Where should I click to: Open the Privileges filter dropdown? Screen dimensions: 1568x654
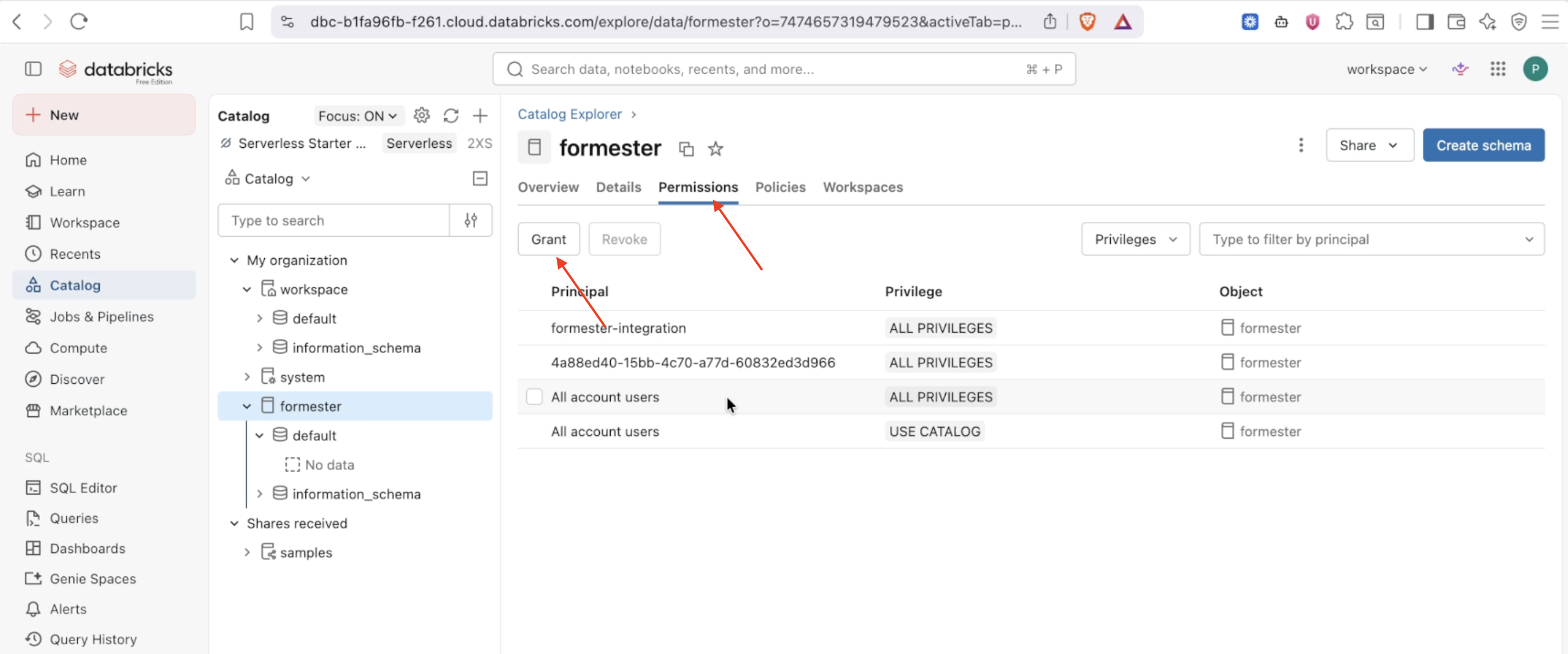coord(1135,239)
